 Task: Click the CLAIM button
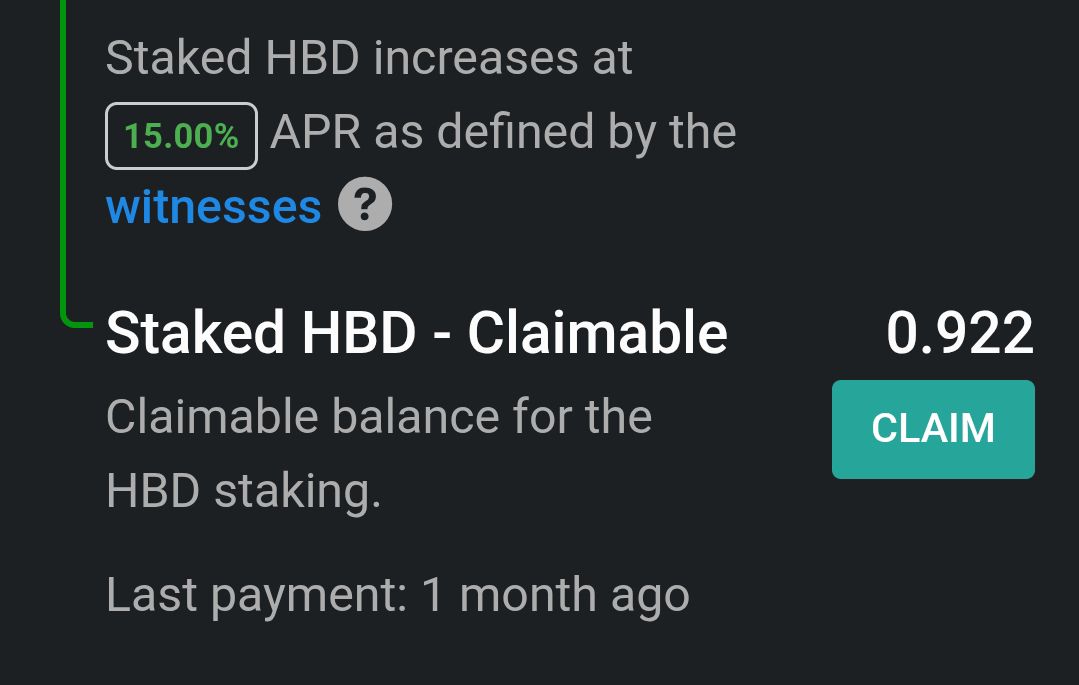(933, 429)
